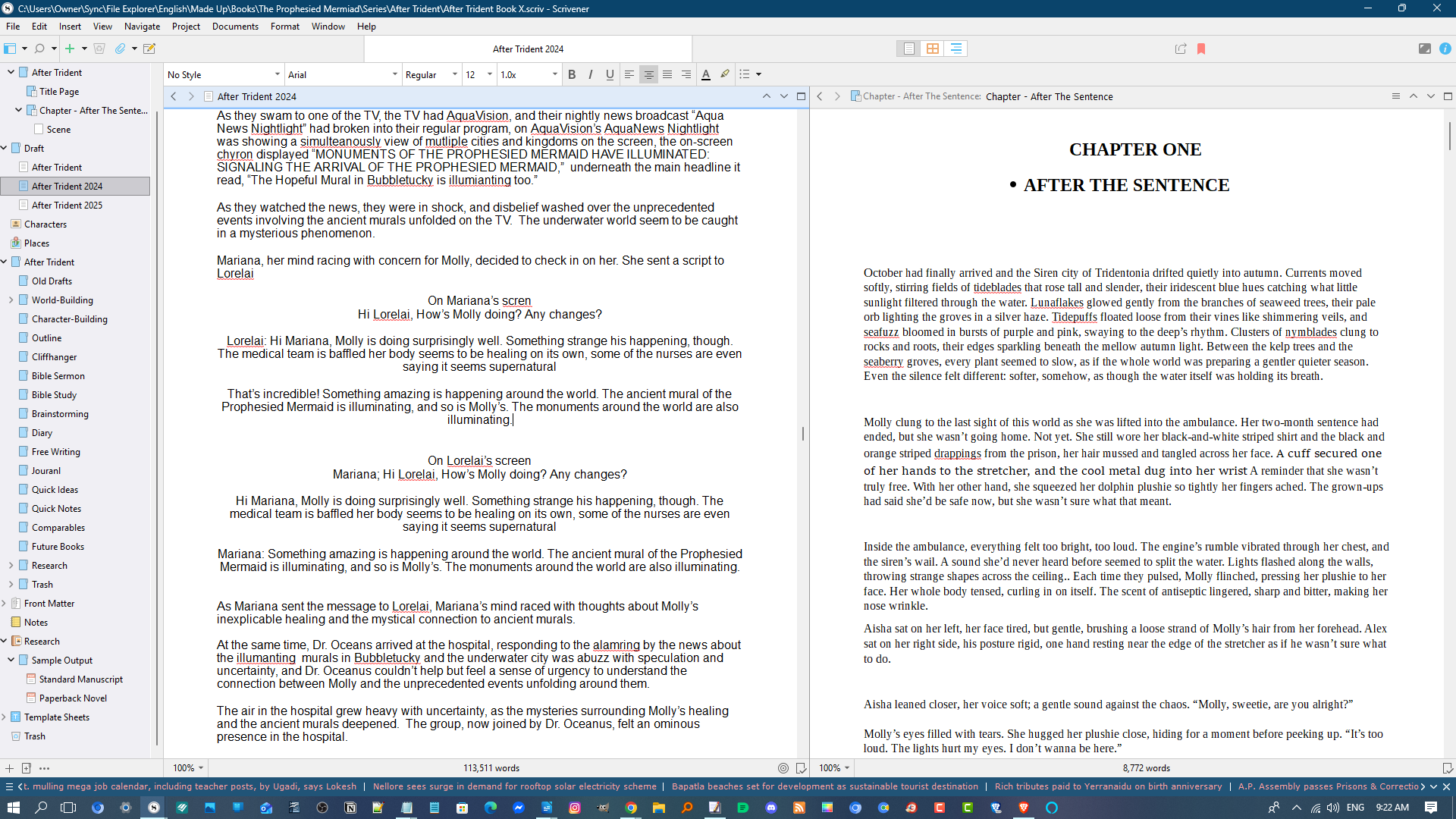Click the green Add document button
Viewport: 1456px width, 819px height.
[x=70, y=49]
